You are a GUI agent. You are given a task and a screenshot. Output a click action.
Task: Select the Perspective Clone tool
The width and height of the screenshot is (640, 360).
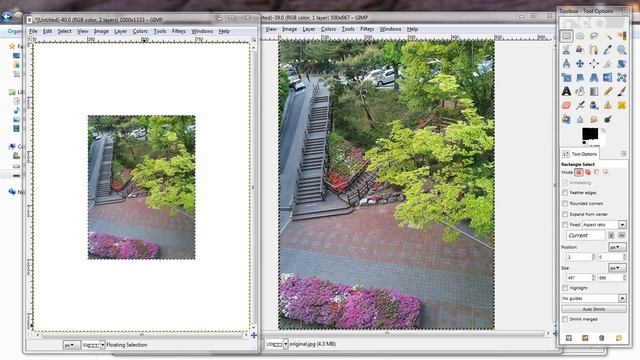coord(567,119)
